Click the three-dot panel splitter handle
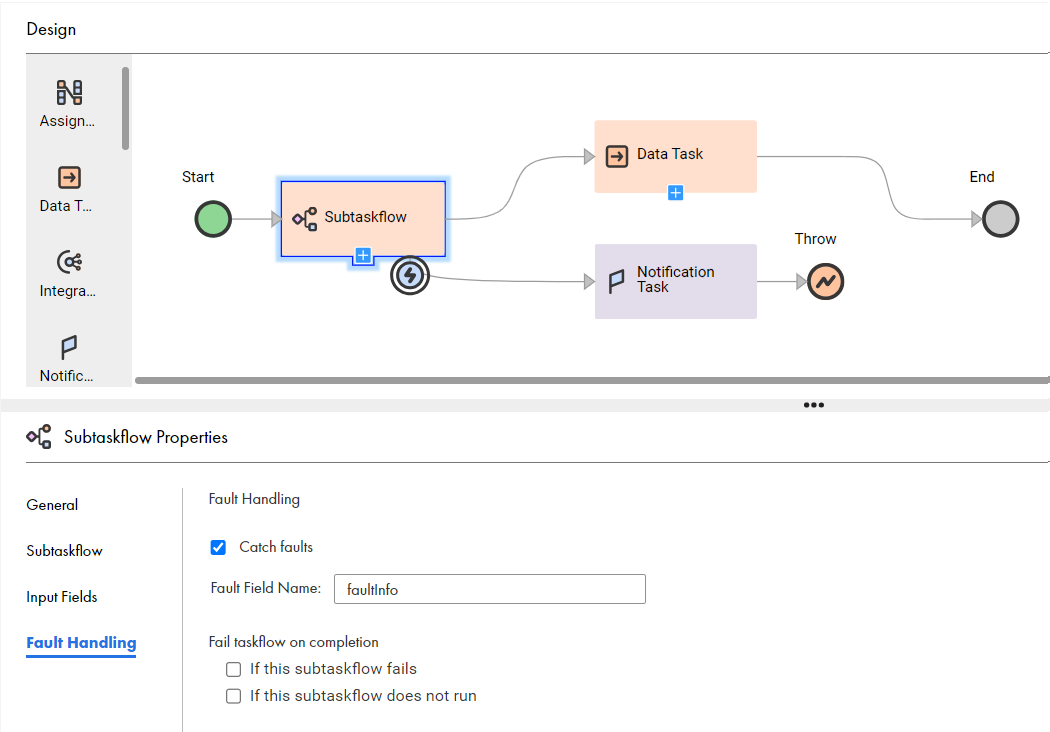Screen dimensions: 1050x732 coord(814,405)
